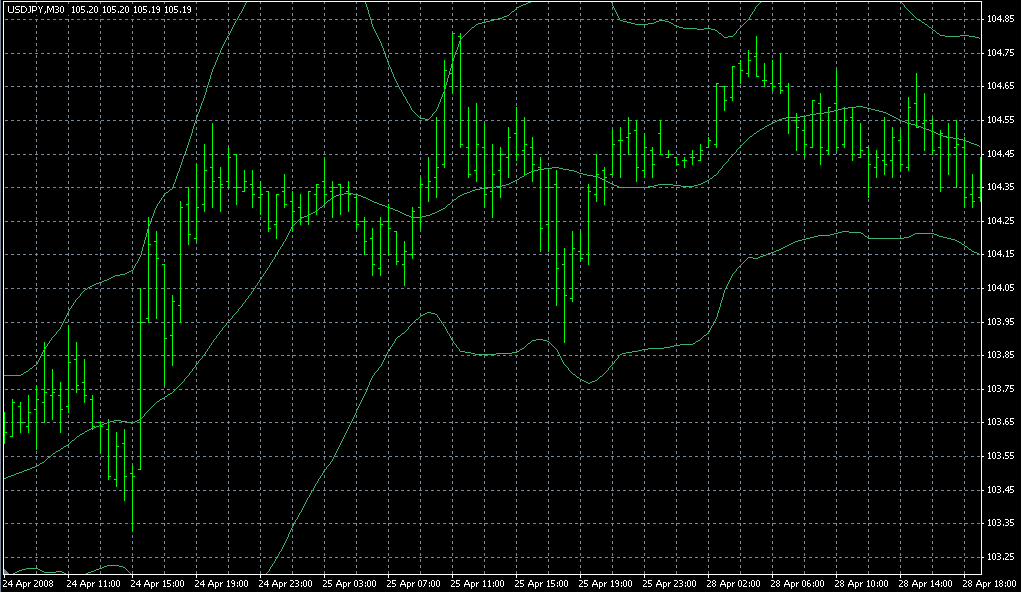Click the tall bar dipping below 103.95
Image resolution: width=1022 pixels, height=593 pixels.
[565, 290]
